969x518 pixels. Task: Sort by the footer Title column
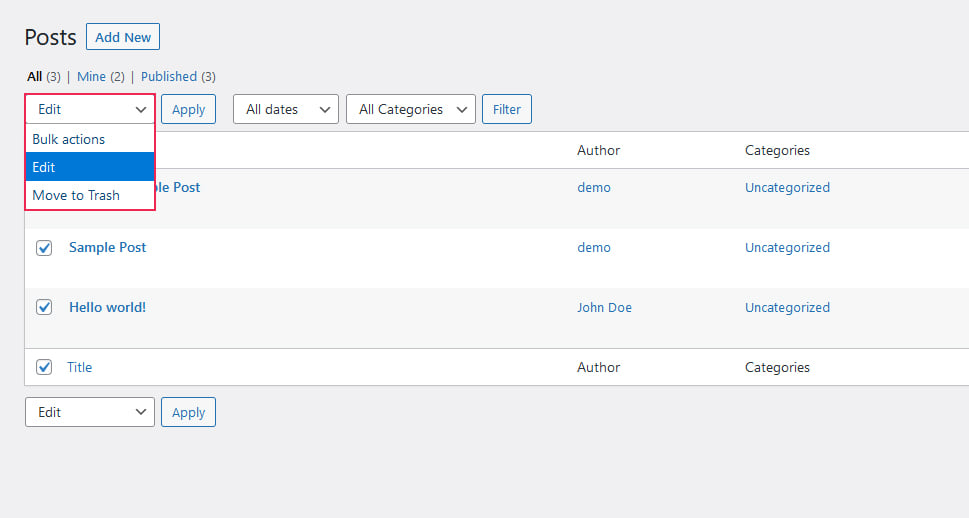[x=79, y=367]
